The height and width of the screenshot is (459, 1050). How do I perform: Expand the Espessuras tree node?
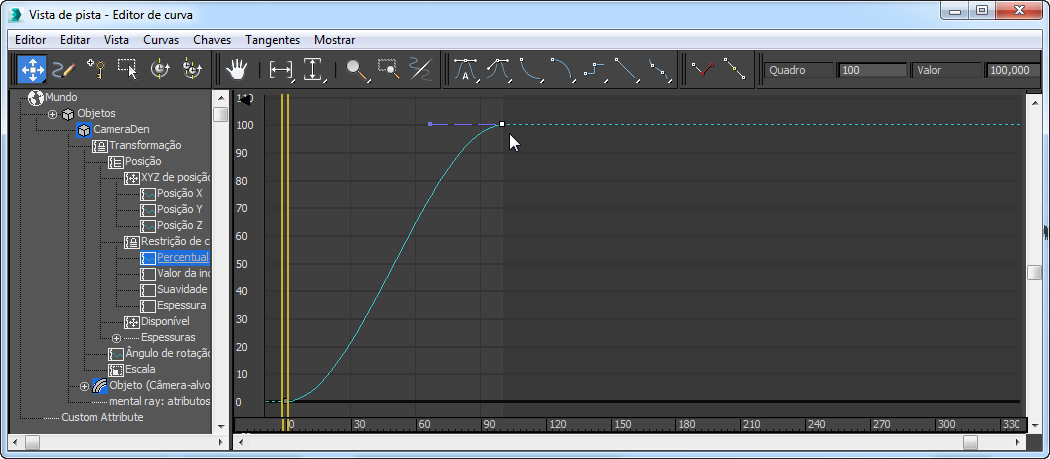[x=117, y=338]
